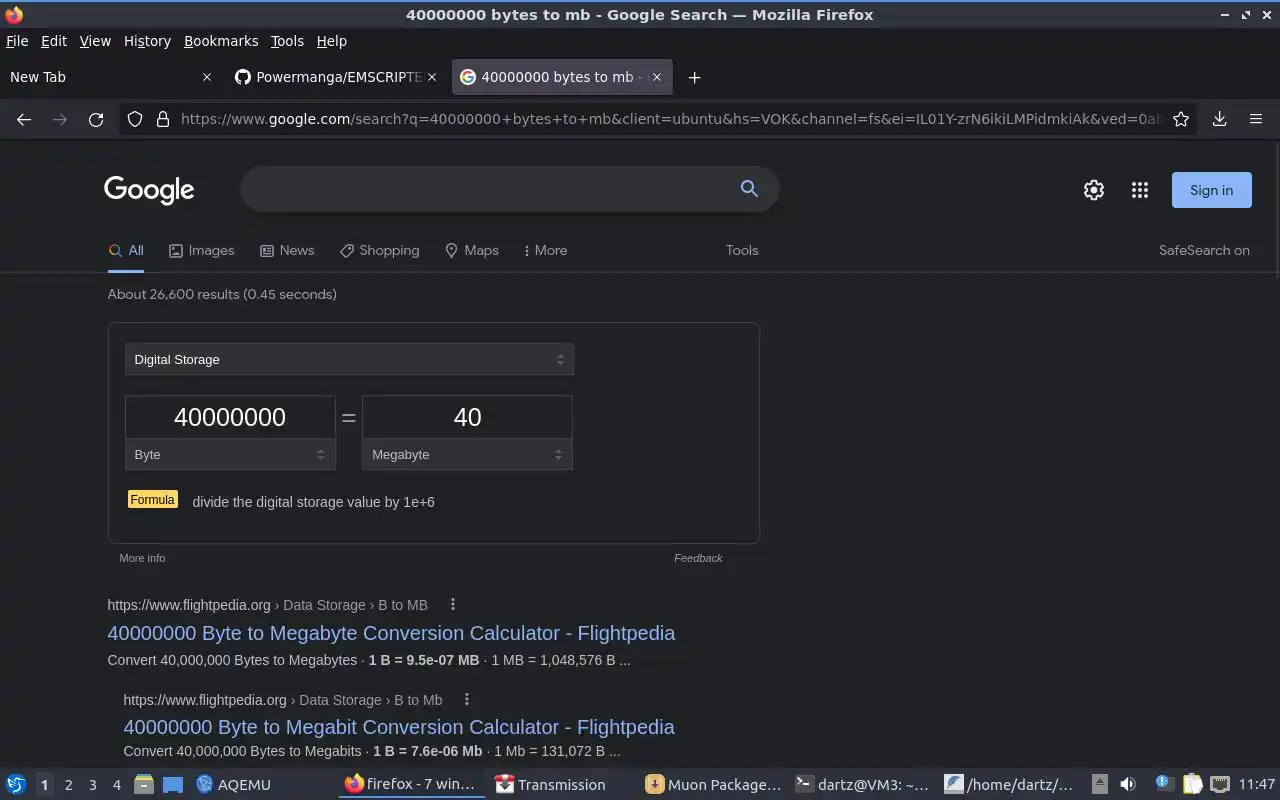This screenshot has width=1280, height=800.
Task: Click the Google search input field
Action: (490, 189)
